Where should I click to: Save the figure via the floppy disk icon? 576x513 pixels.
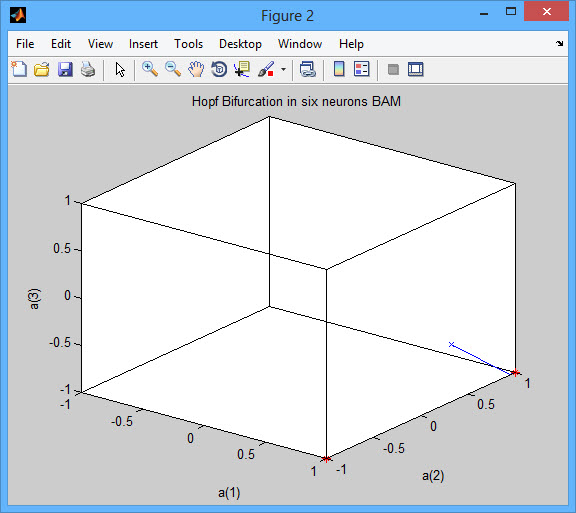coord(65,69)
